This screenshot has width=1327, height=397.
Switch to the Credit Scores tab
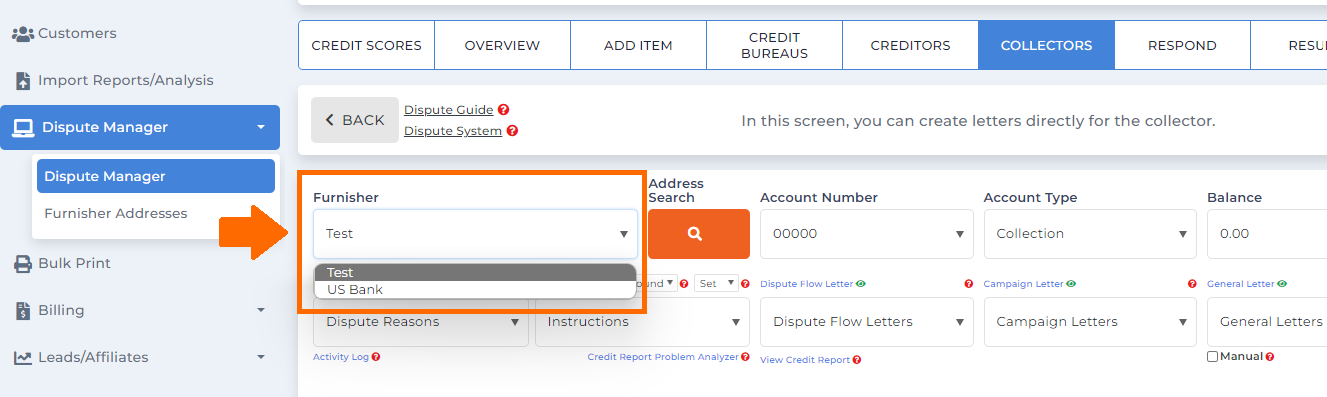click(x=366, y=46)
